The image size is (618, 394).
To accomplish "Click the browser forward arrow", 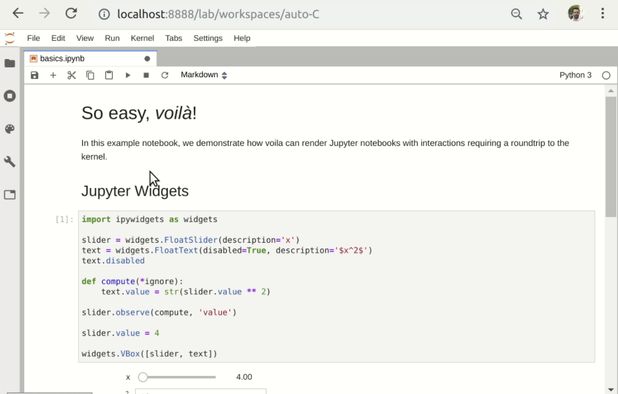I will (44, 13).
